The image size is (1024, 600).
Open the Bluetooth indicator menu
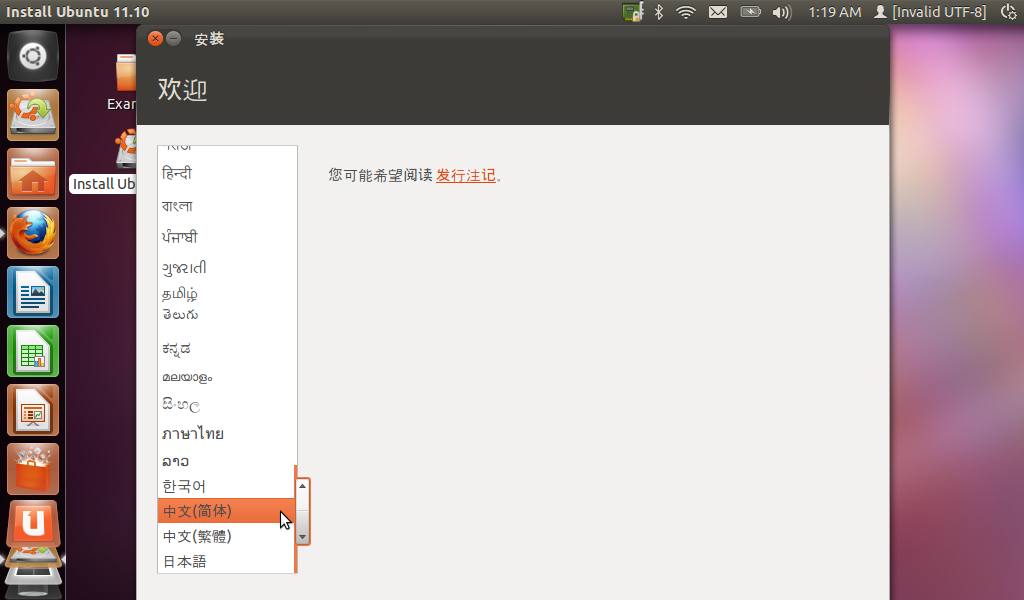click(x=659, y=12)
